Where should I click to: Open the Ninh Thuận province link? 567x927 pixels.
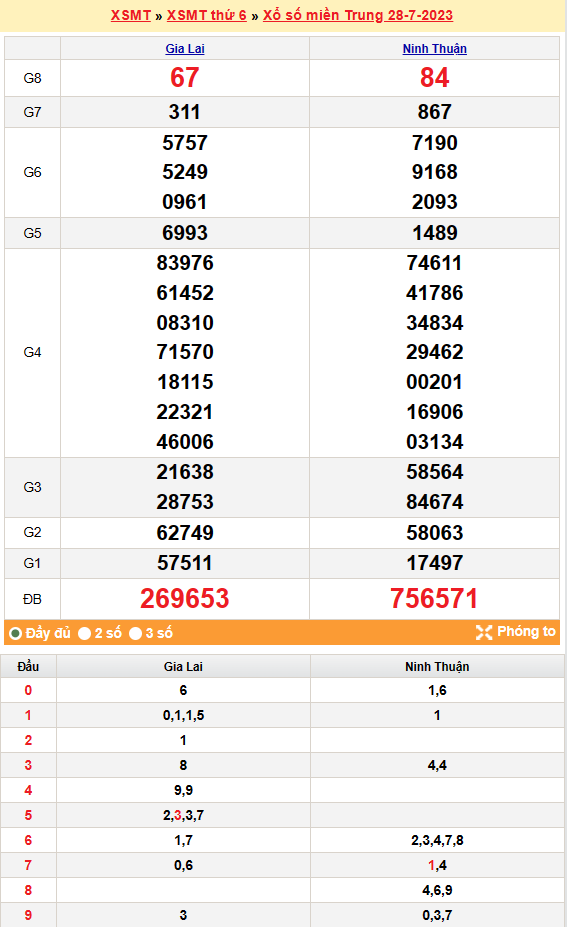[435, 48]
